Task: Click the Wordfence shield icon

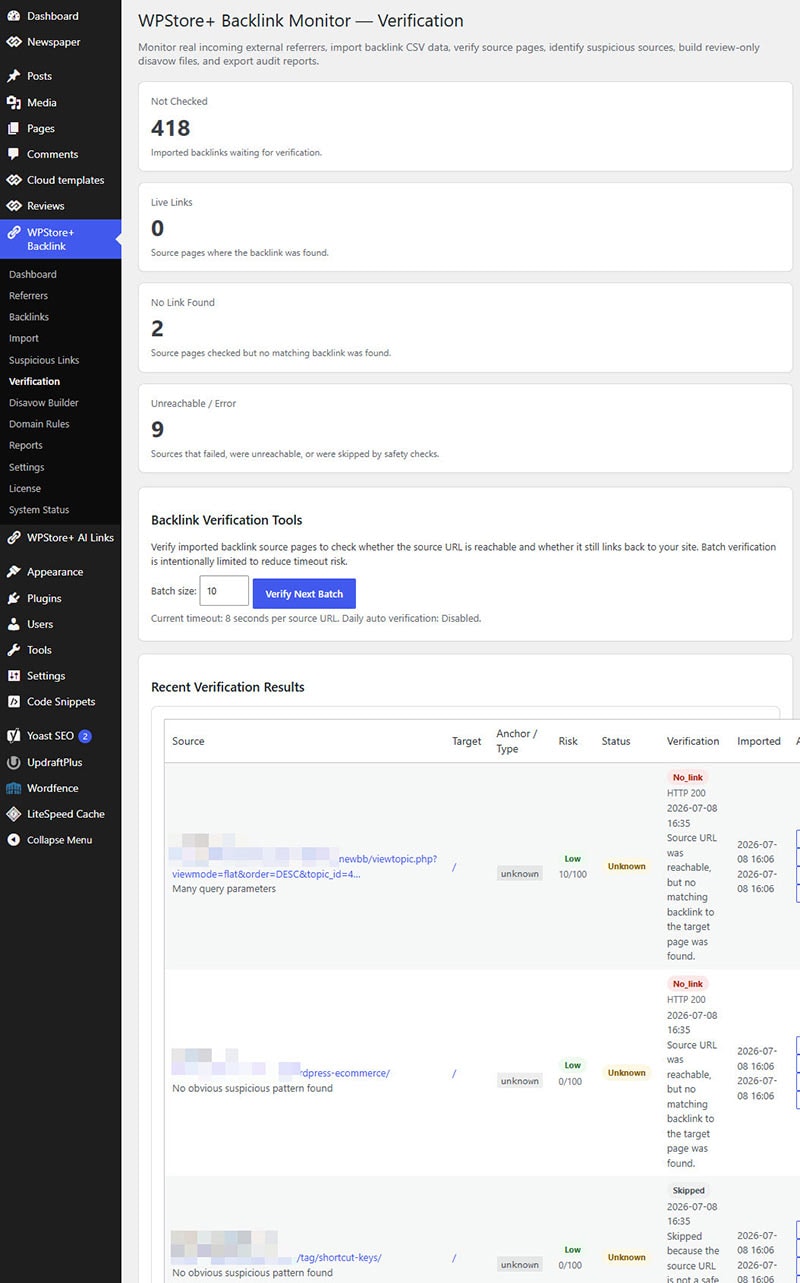Action: tap(14, 788)
